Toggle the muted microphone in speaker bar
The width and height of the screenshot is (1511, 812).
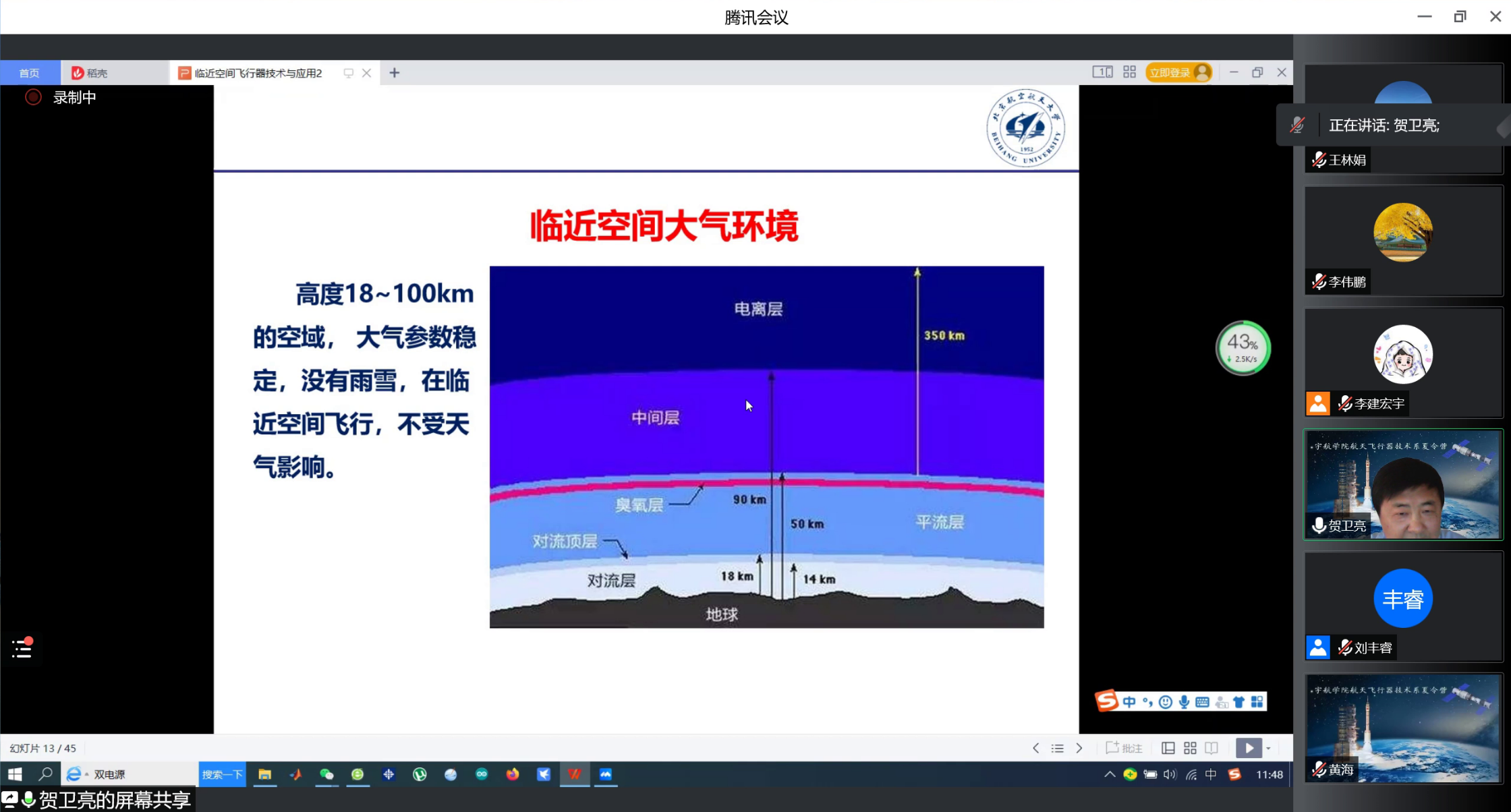1297,125
